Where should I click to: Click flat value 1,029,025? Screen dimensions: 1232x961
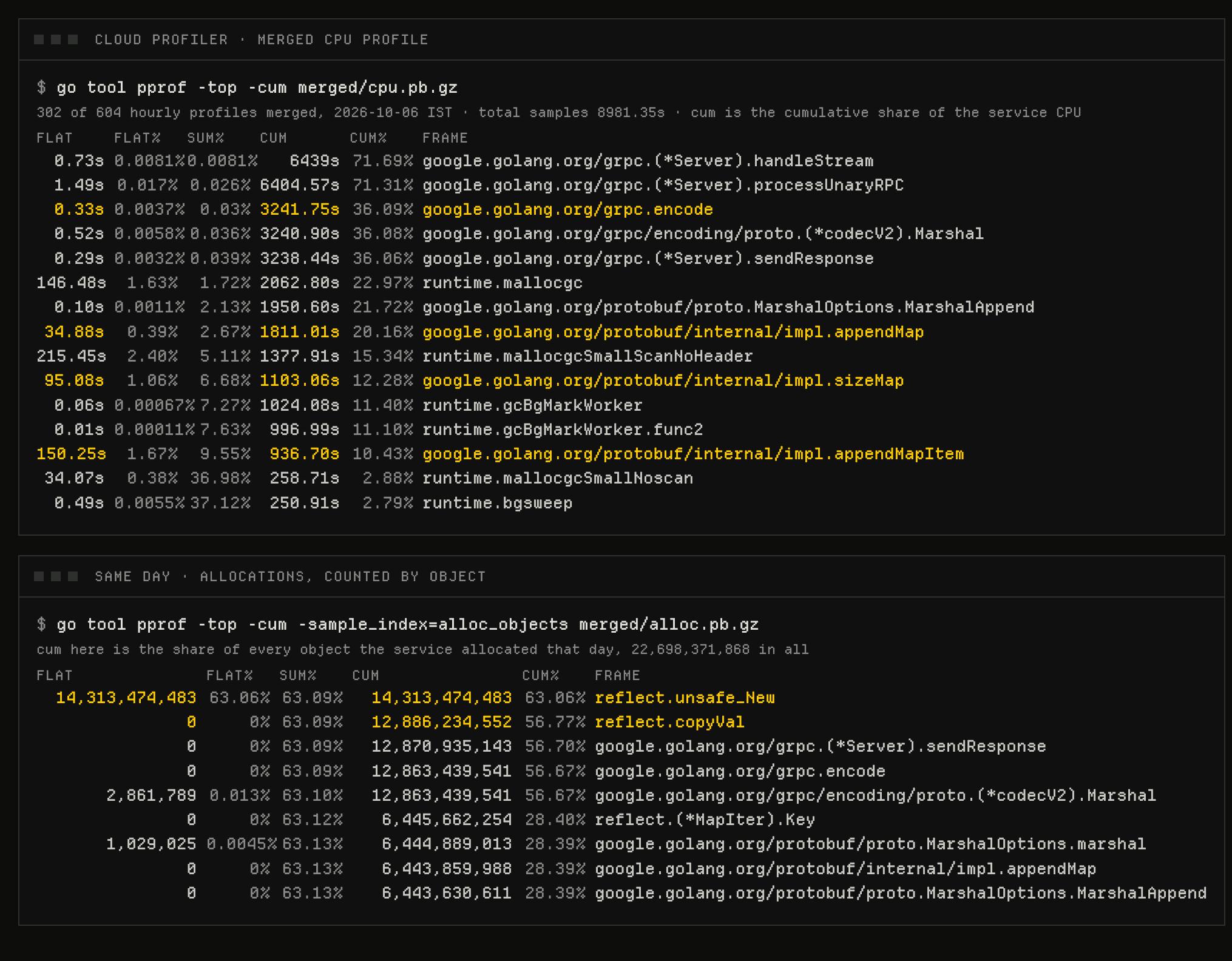coord(151,844)
